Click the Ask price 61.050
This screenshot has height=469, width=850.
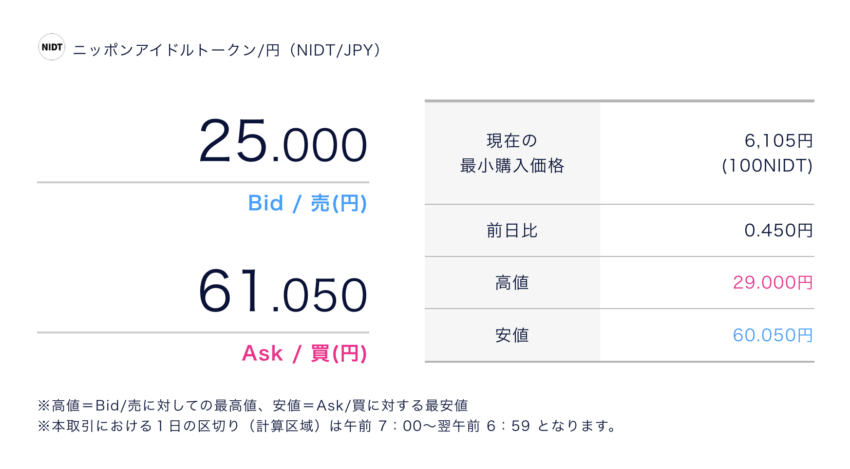tap(282, 291)
